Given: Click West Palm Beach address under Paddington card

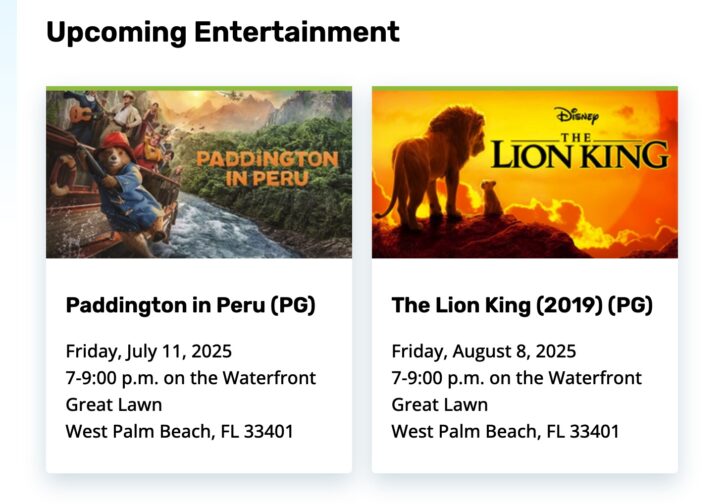Looking at the screenshot, I should pos(179,432).
